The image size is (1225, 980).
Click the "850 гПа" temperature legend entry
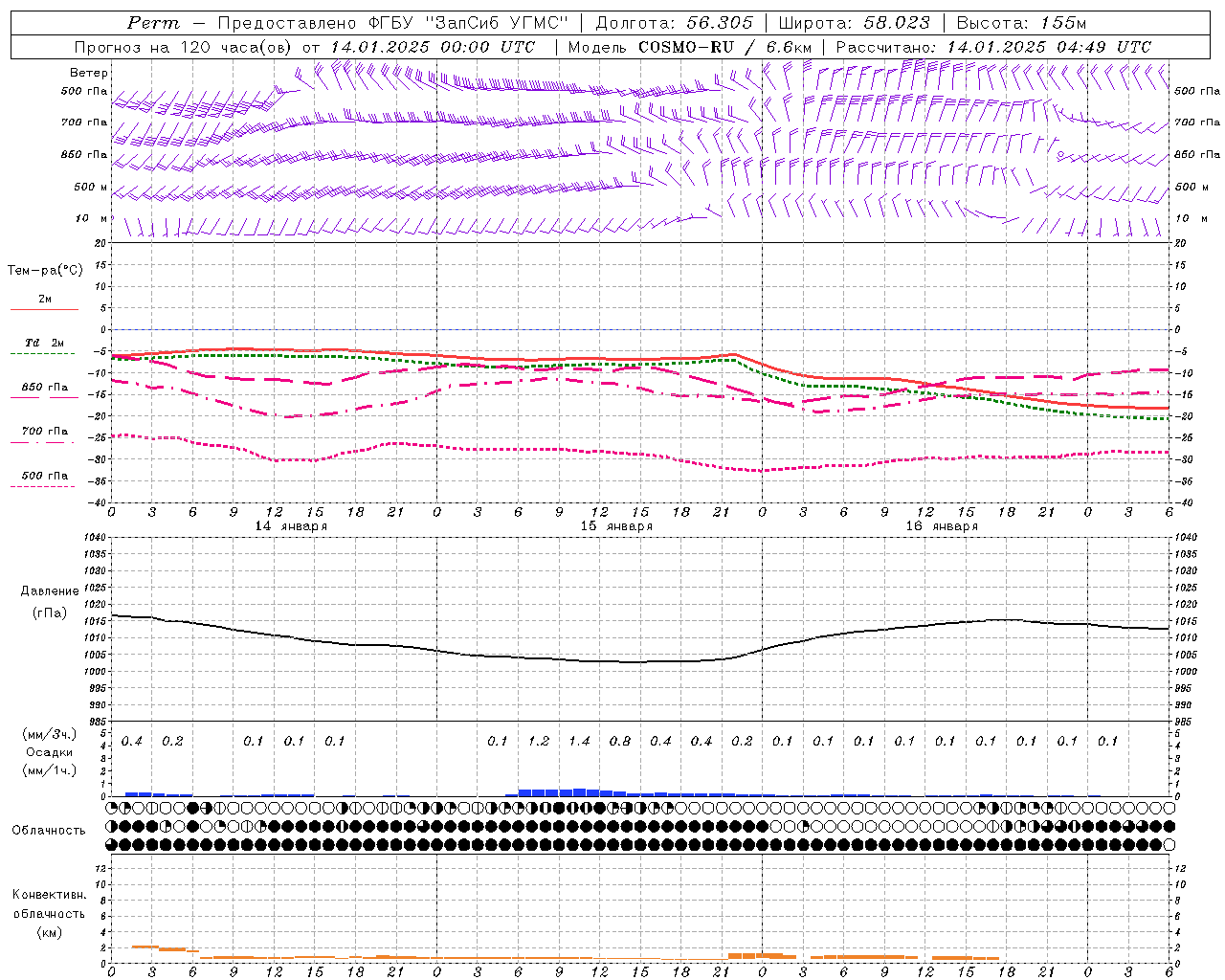(45, 388)
